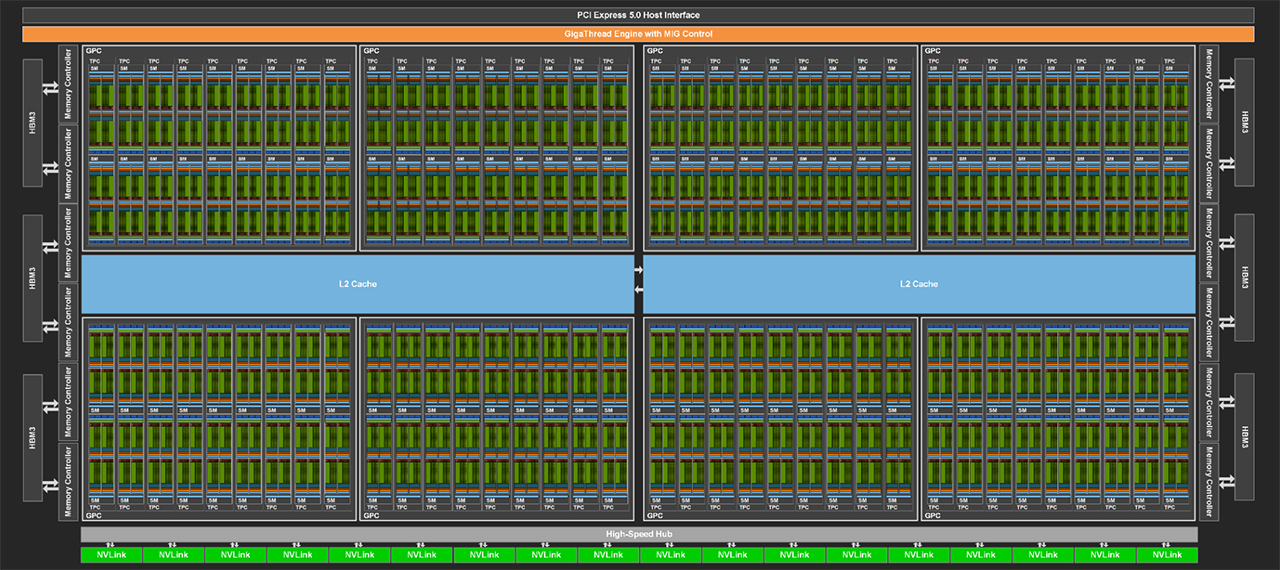Viewport: 1280px width, 570px height.
Task: Click the GPC label of the bottom-right GPC
Action: point(932,516)
